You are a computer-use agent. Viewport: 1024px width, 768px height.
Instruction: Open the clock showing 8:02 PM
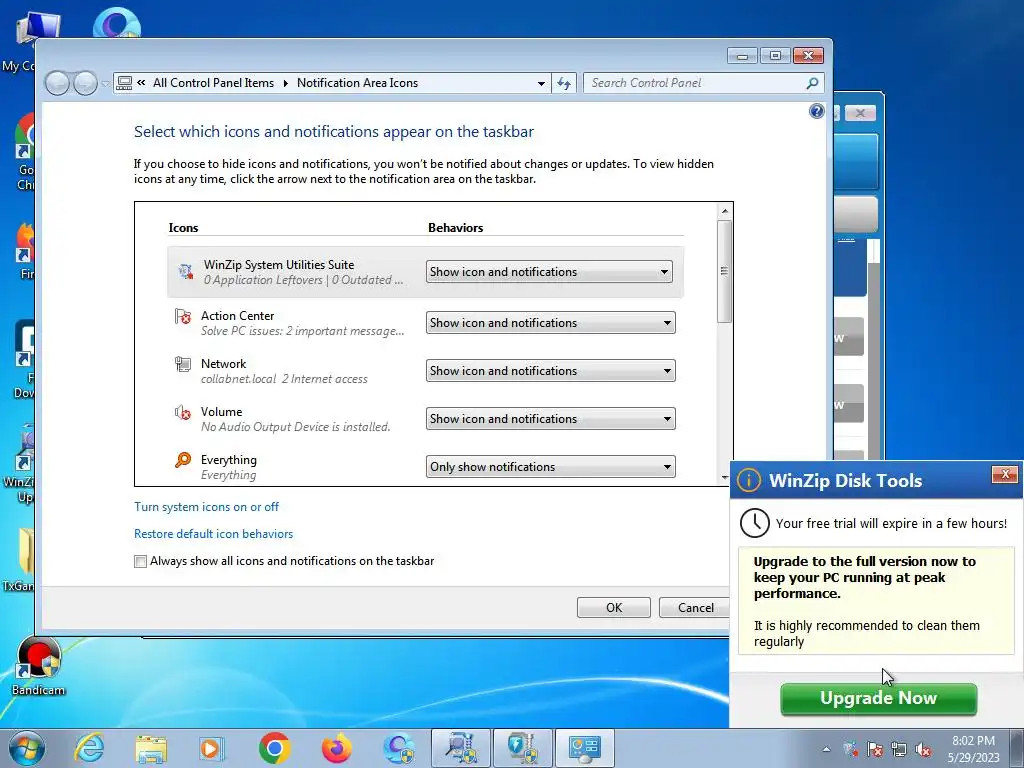pos(973,748)
